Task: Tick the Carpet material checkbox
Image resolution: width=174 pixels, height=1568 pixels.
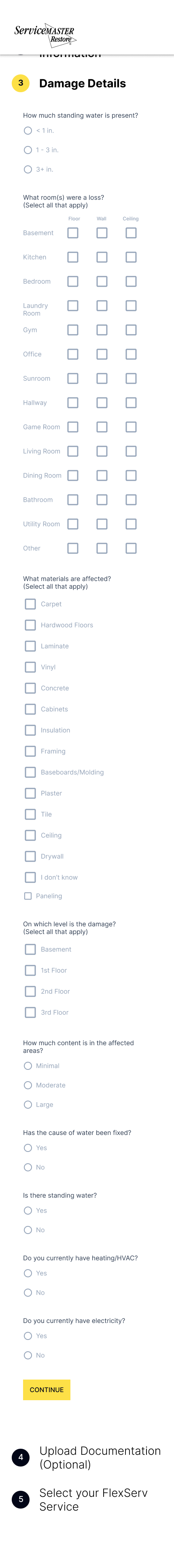Action: point(30,604)
